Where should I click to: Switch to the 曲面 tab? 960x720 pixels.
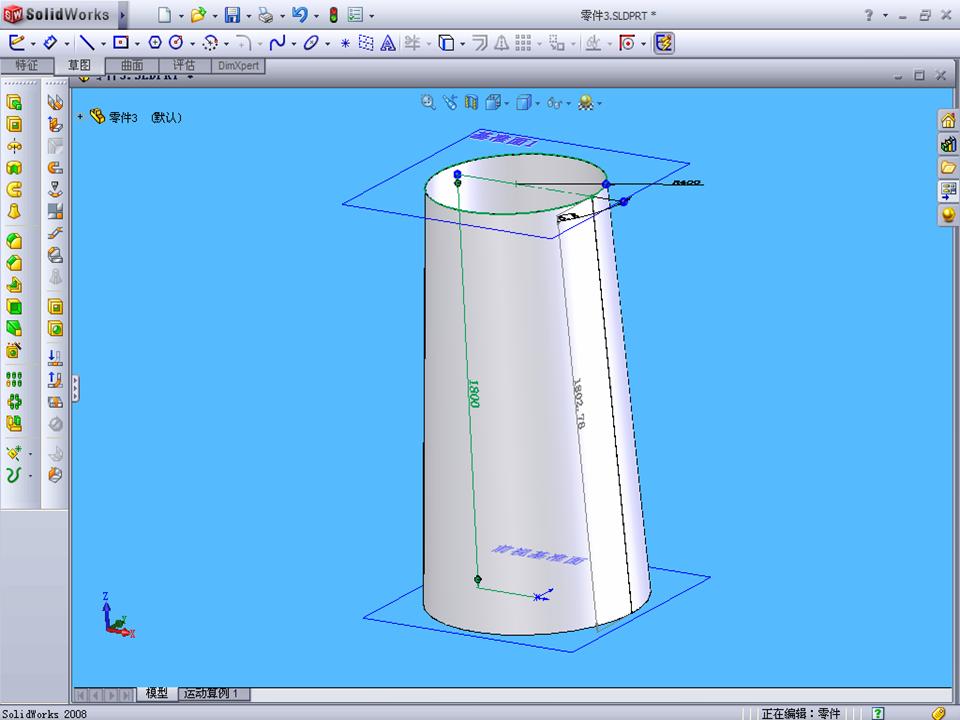pos(132,65)
